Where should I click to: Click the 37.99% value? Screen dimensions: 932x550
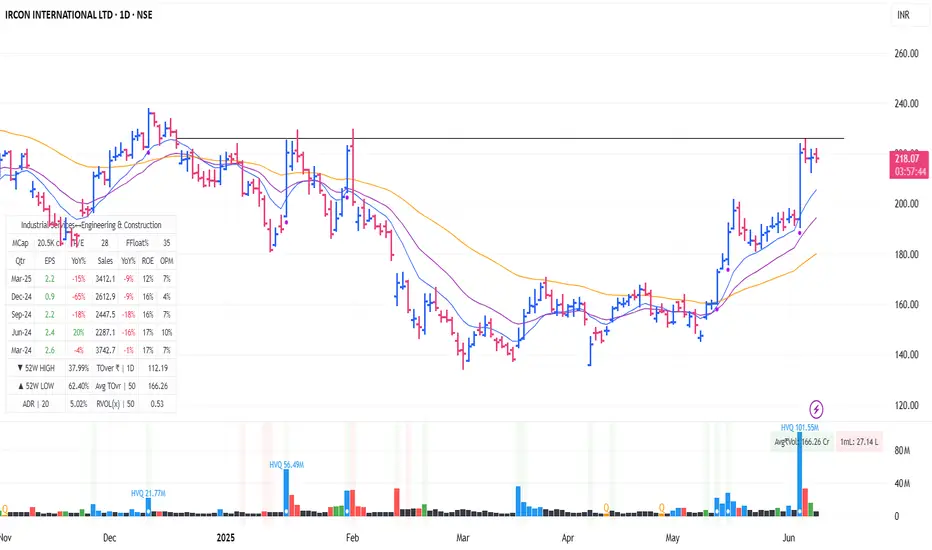coord(78,368)
